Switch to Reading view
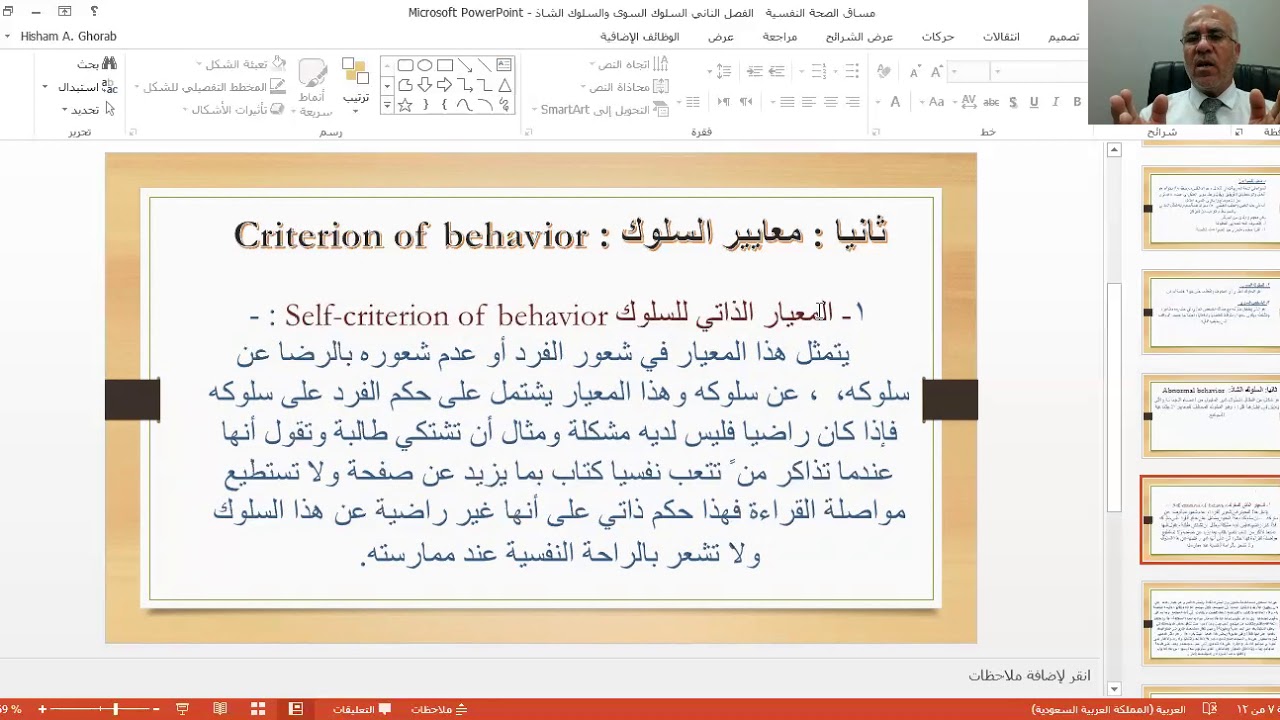1280x720 pixels. coord(220,709)
